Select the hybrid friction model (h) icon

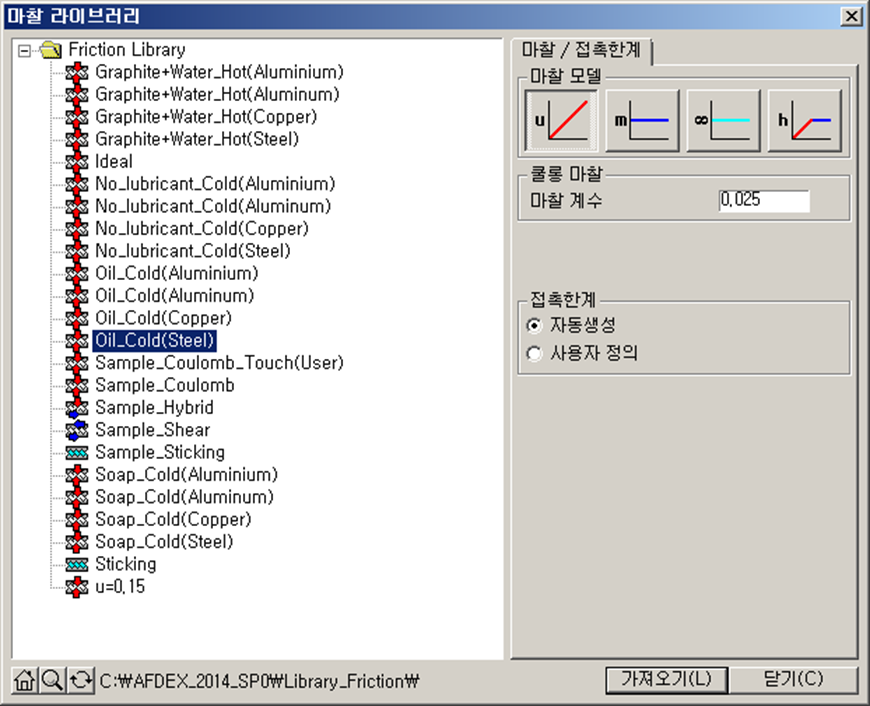tap(804, 120)
